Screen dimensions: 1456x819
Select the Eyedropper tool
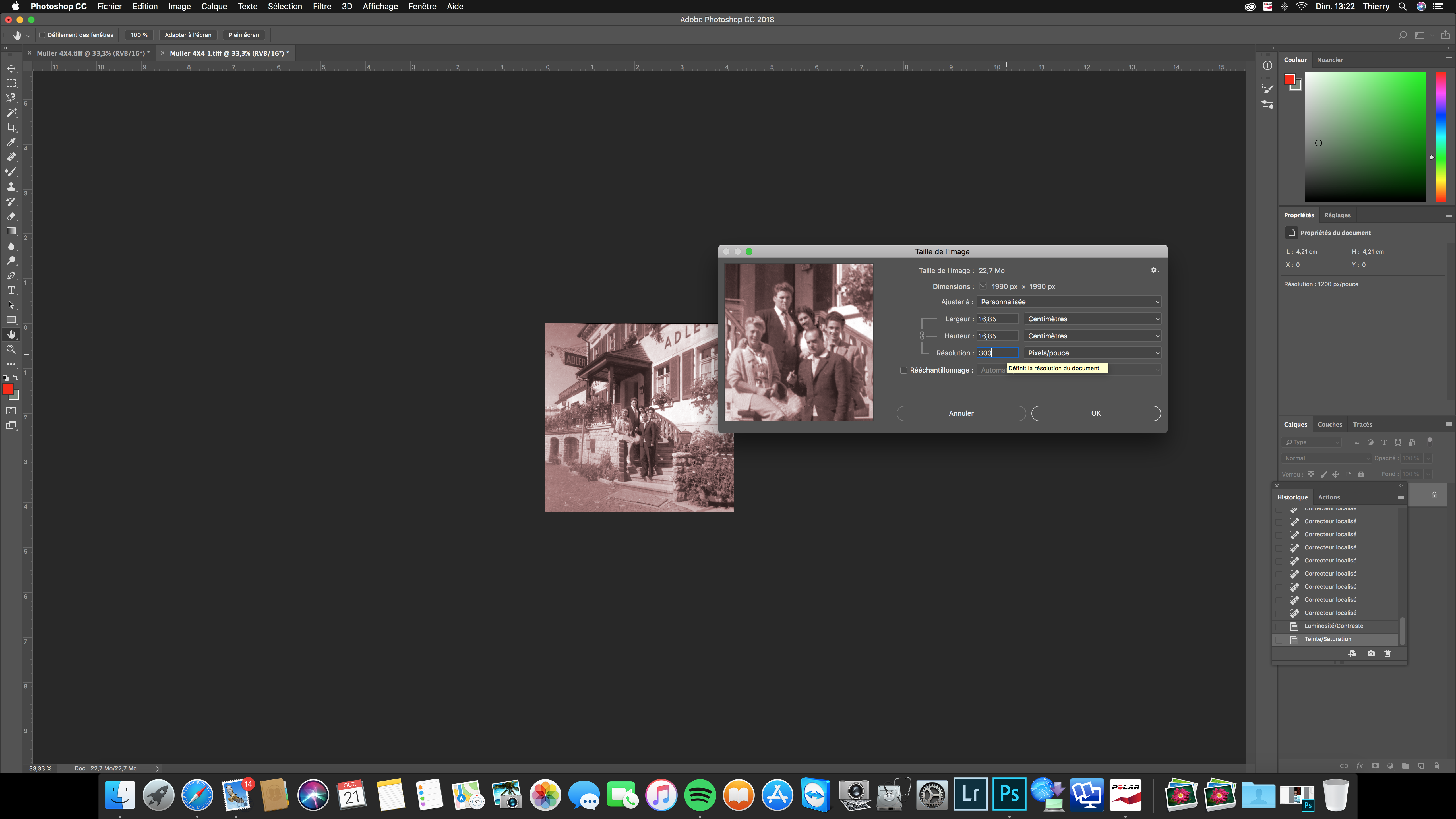11,142
